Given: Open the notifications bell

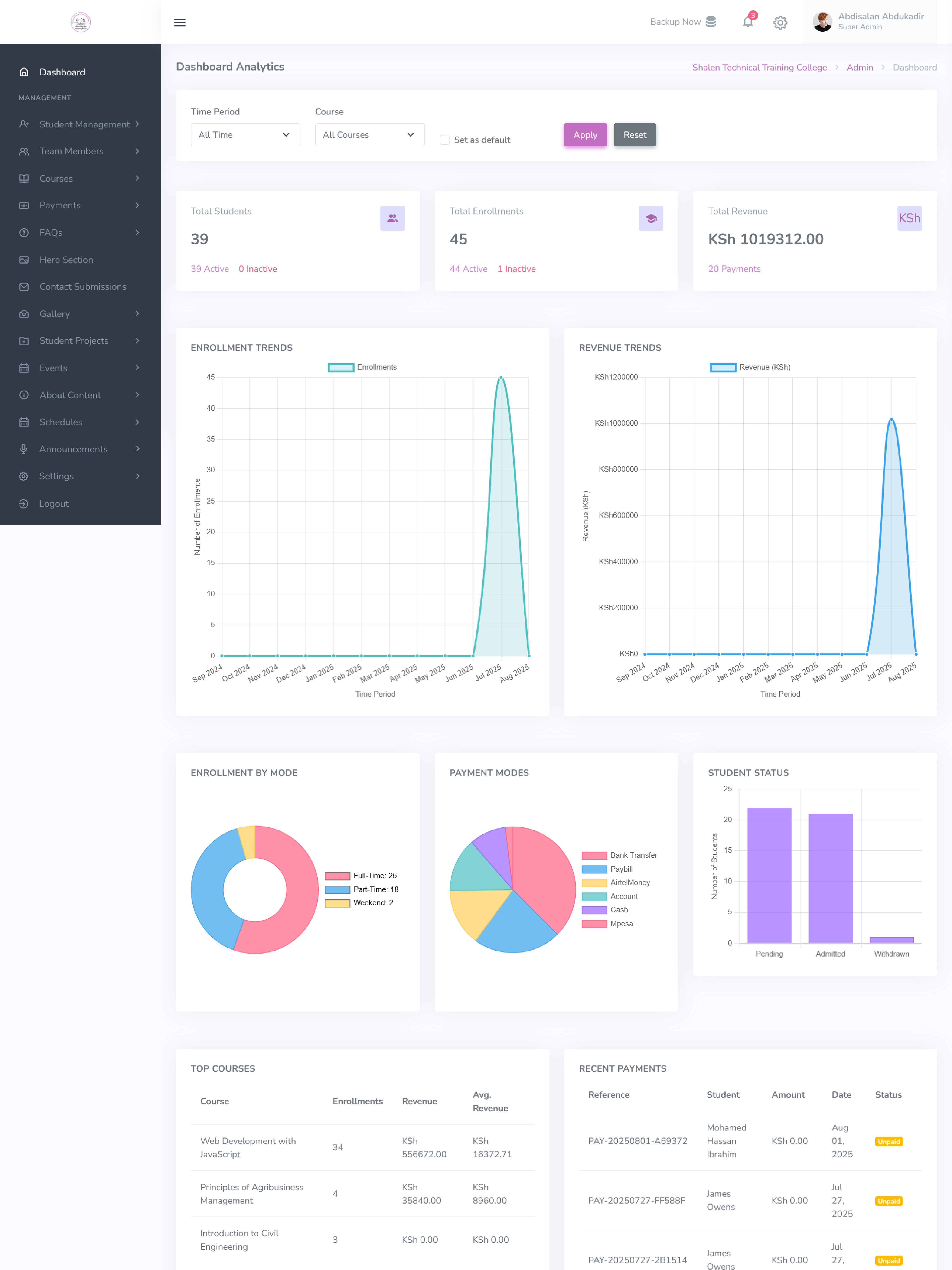Looking at the screenshot, I should (748, 22).
